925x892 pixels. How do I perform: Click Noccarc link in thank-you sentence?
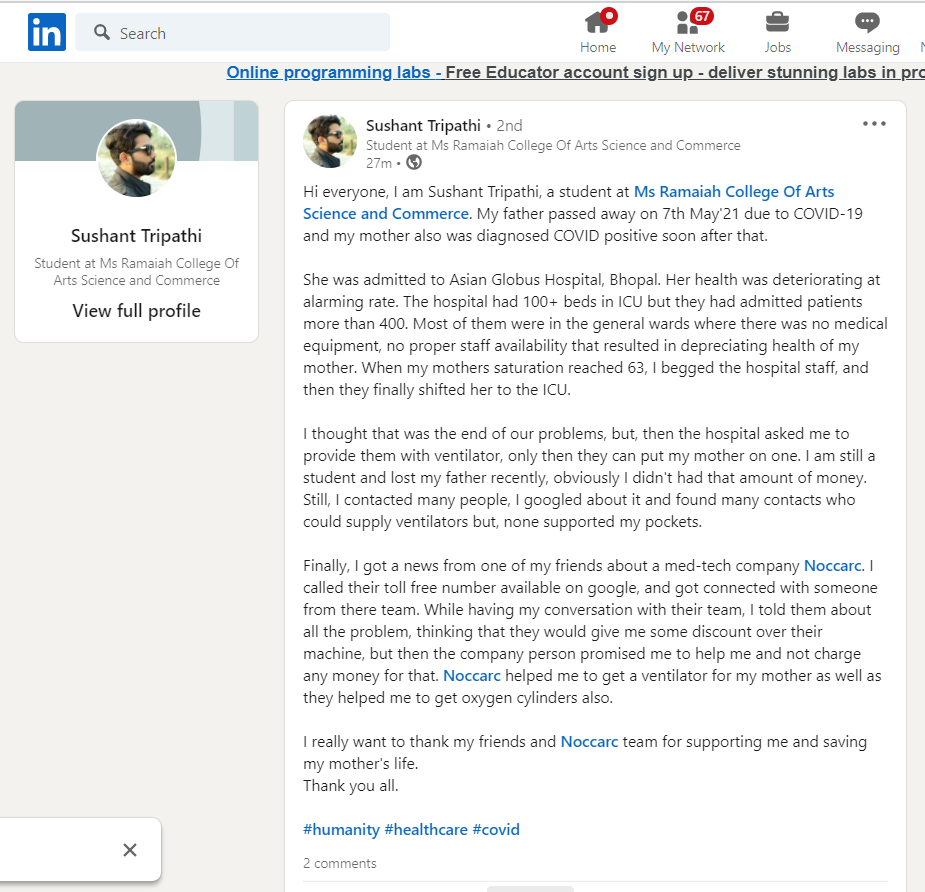(x=589, y=742)
